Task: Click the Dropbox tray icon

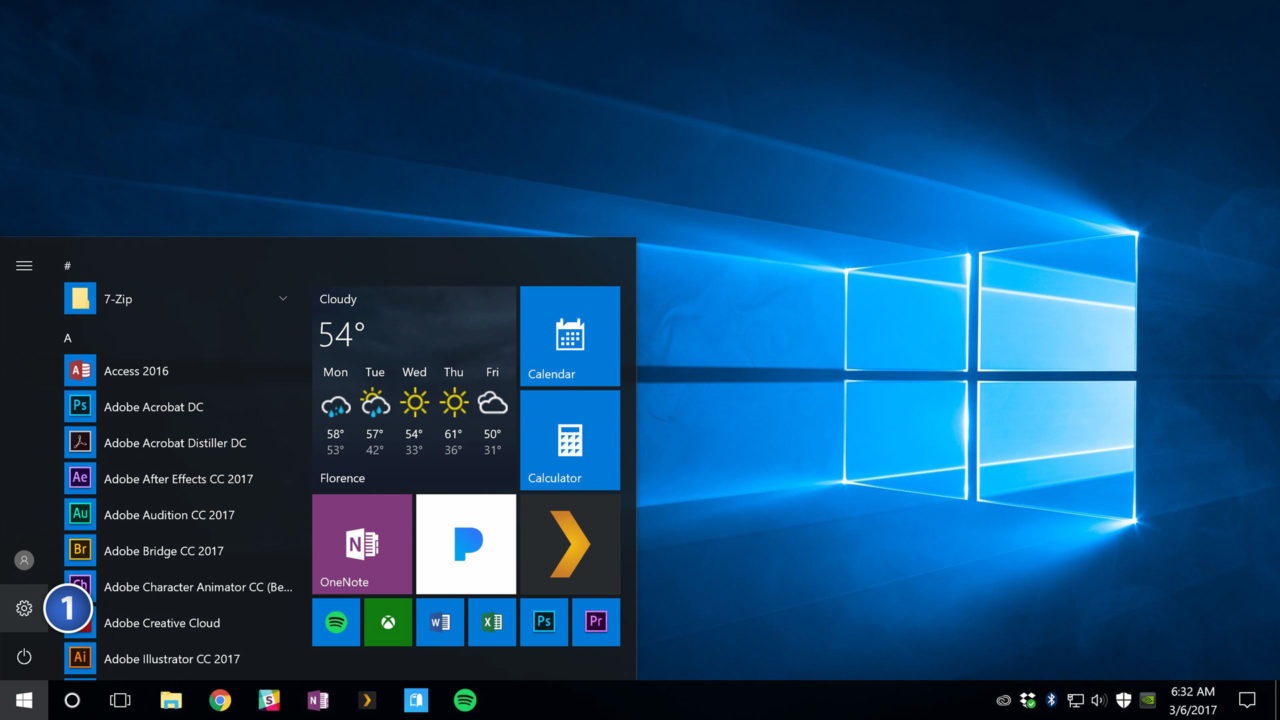Action: click(1028, 700)
